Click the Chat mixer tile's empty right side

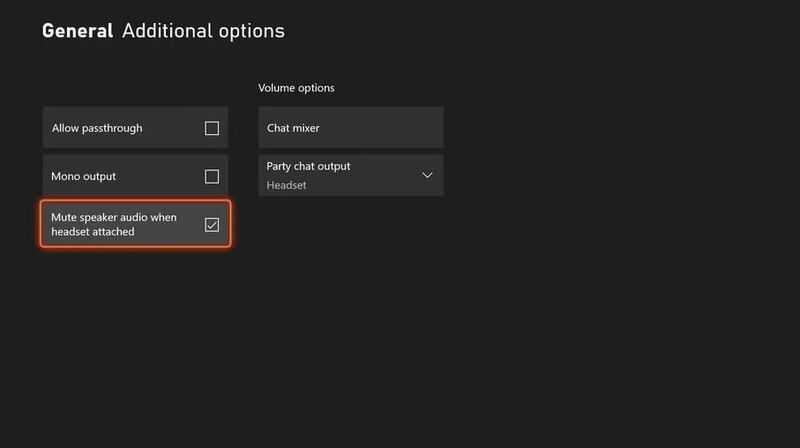click(x=400, y=128)
